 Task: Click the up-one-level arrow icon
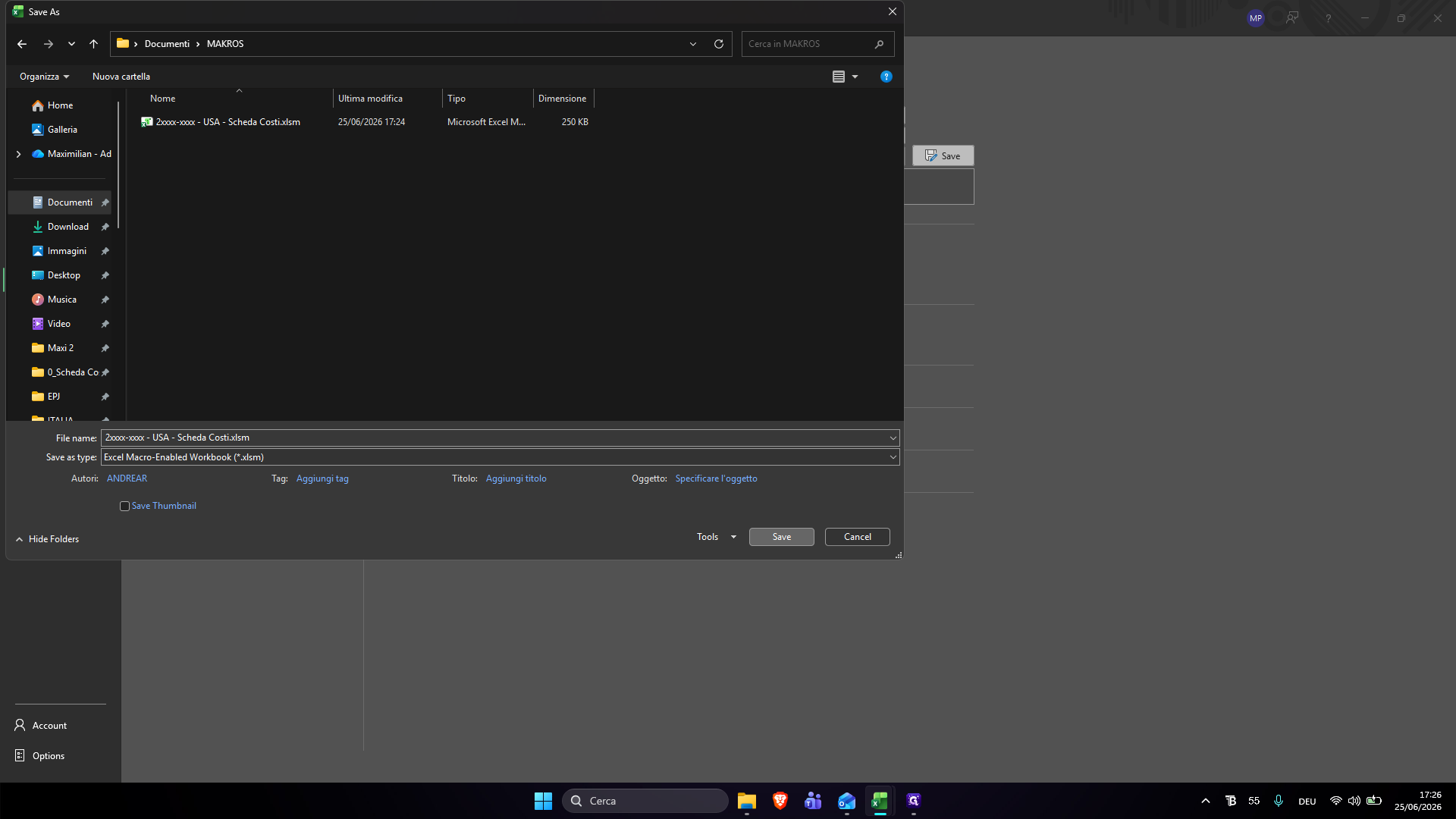pos(93,44)
